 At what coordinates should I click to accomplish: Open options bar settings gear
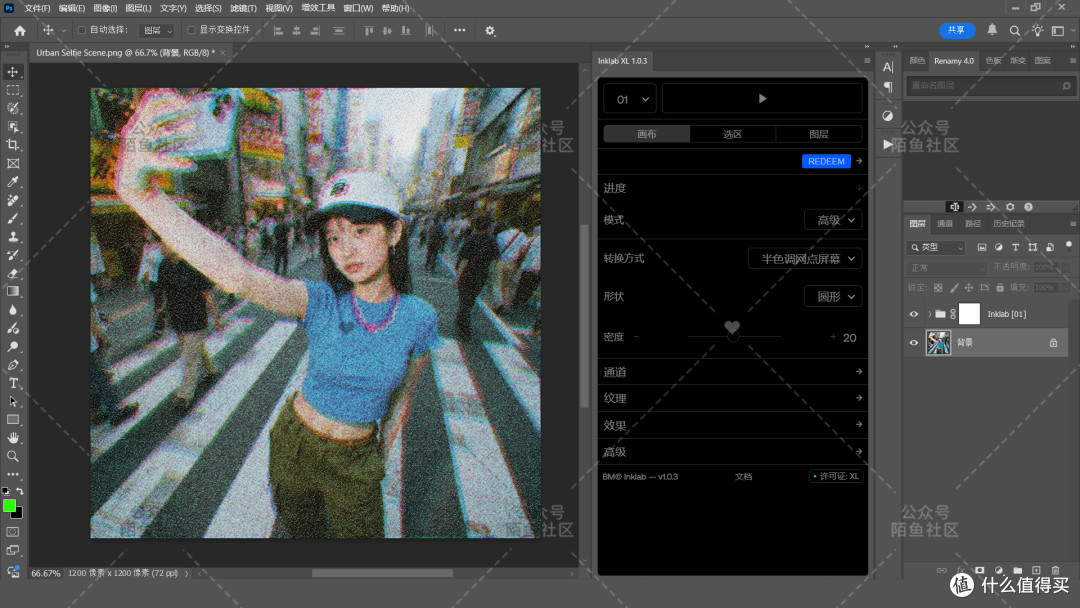pos(490,30)
